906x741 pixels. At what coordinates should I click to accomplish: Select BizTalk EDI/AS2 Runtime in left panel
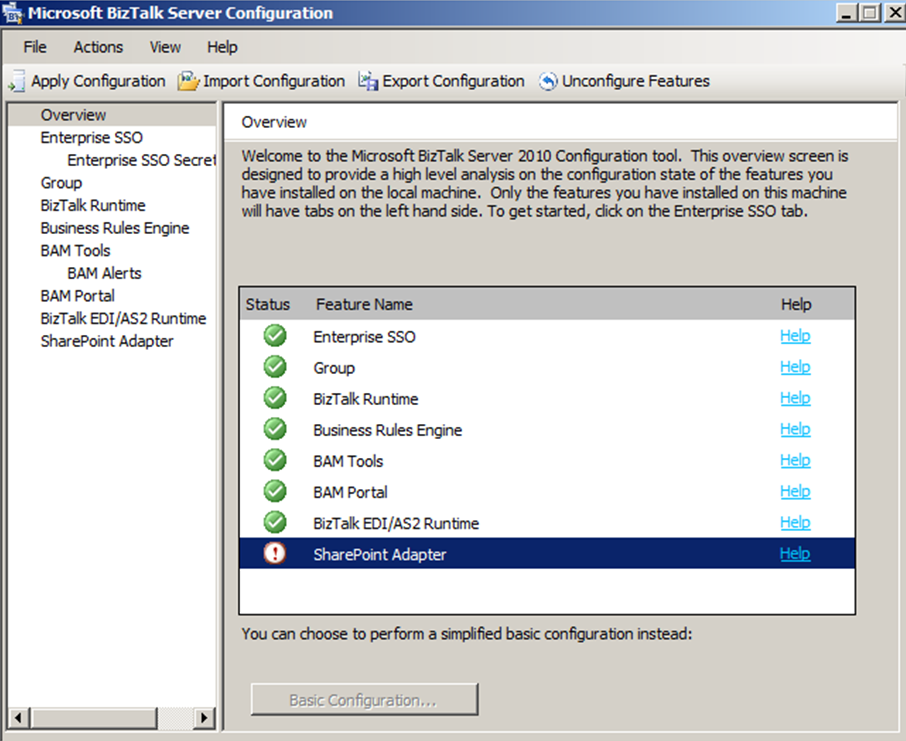123,318
